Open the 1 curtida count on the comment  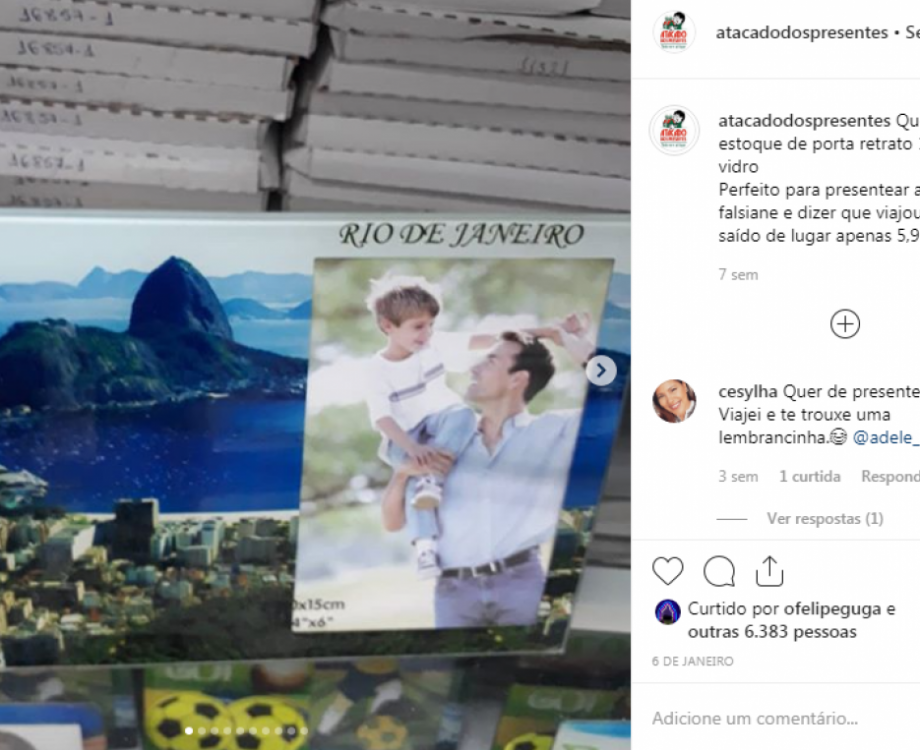pos(810,477)
